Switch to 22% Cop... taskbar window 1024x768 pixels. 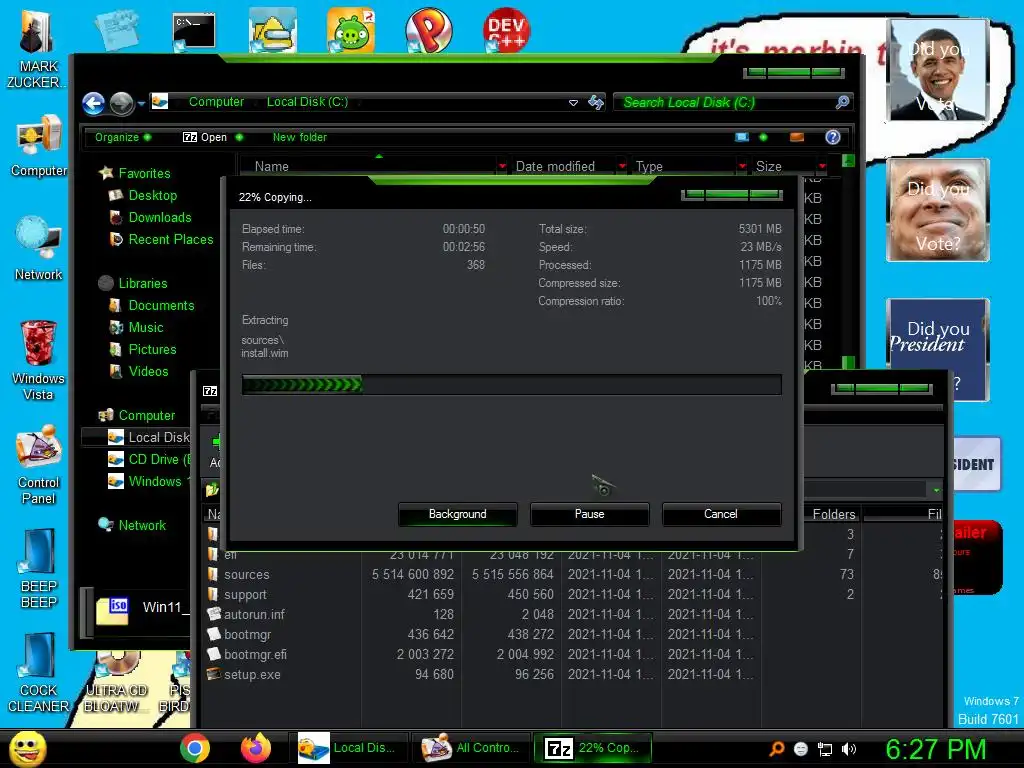(x=593, y=748)
